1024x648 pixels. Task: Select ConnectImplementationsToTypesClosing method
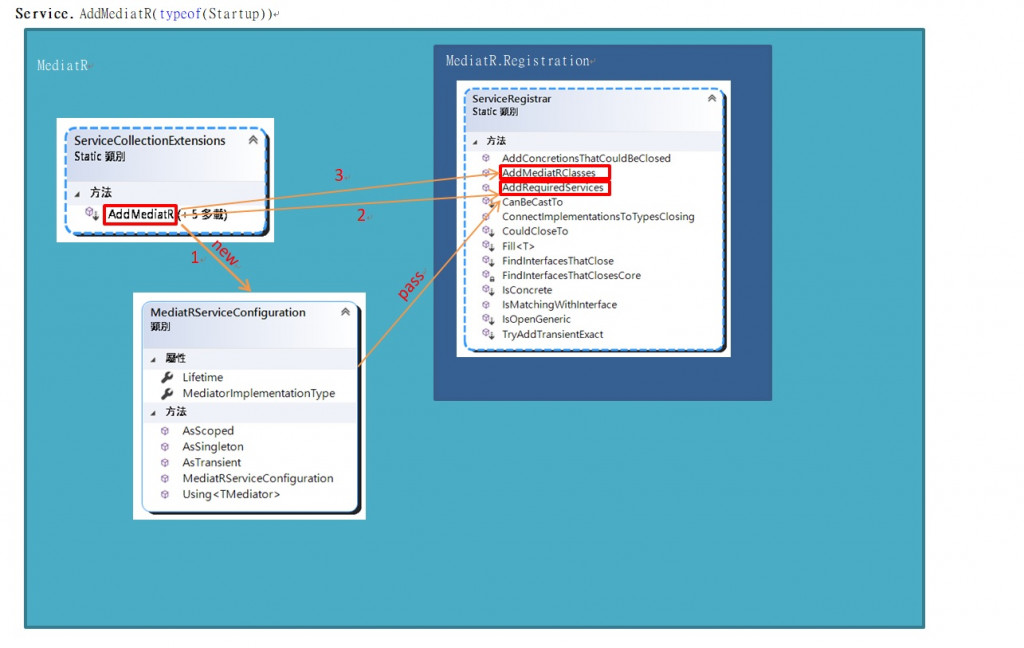coord(598,217)
